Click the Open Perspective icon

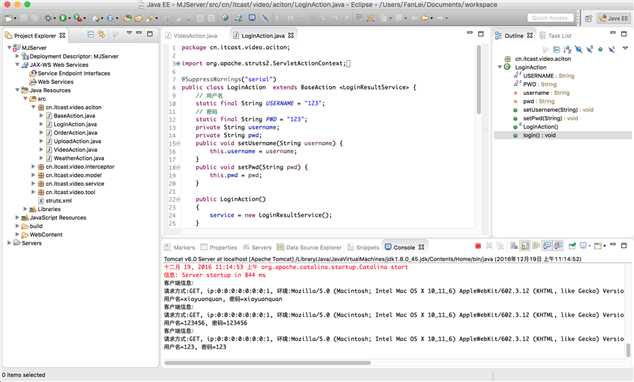[x=589, y=18]
